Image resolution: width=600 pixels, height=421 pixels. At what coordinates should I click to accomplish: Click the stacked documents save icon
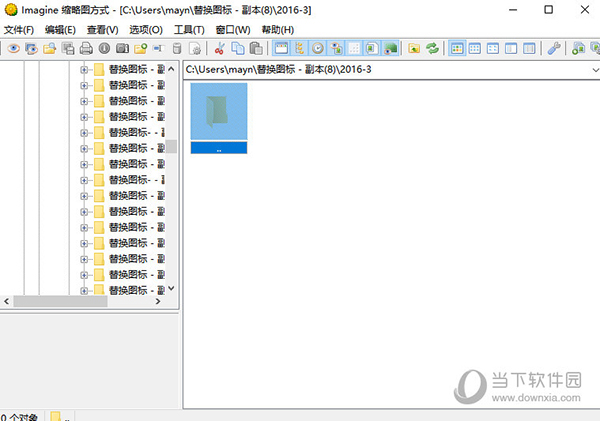(68, 49)
